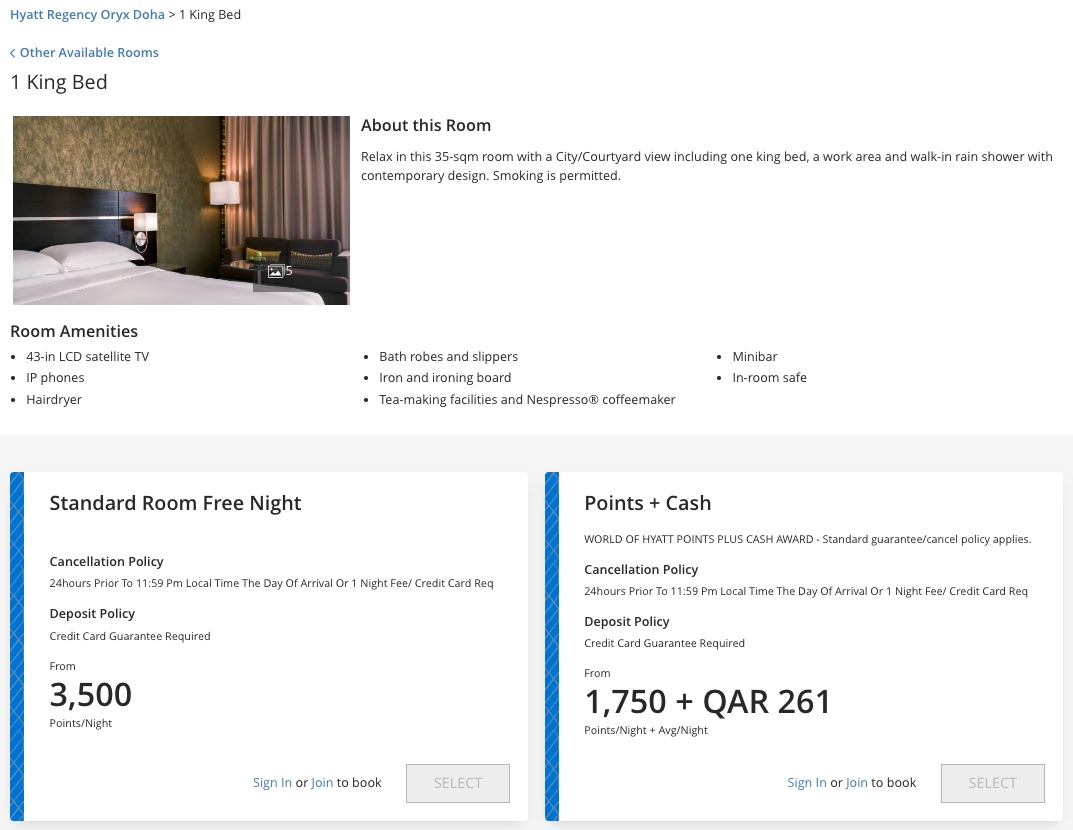Follow the Hyatt Regency Oryx Doha breadcrumb link
This screenshot has width=1073, height=830.
(87, 14)
